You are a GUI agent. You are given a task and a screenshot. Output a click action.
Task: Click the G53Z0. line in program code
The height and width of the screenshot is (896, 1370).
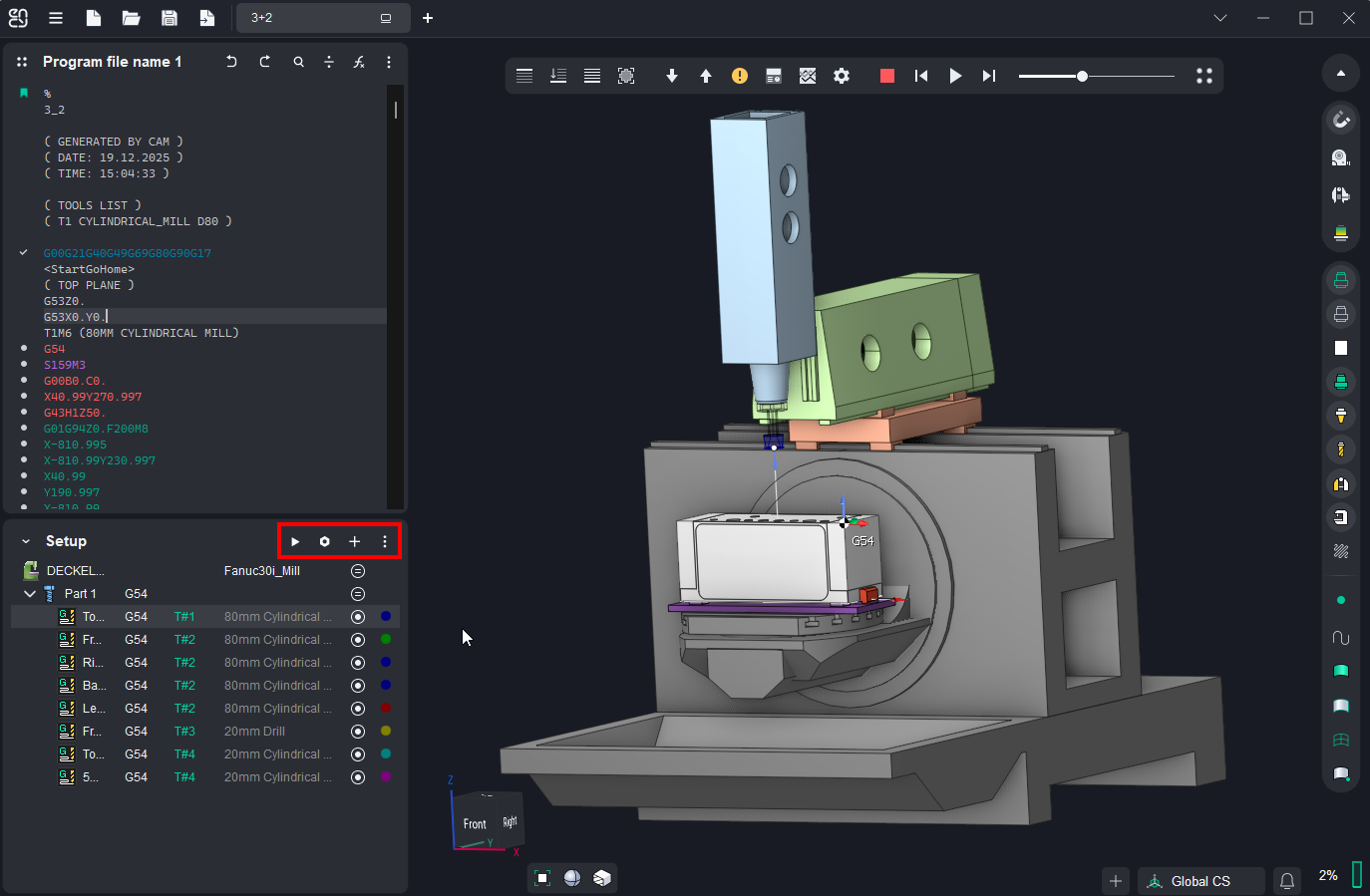[x=64, y=301]
